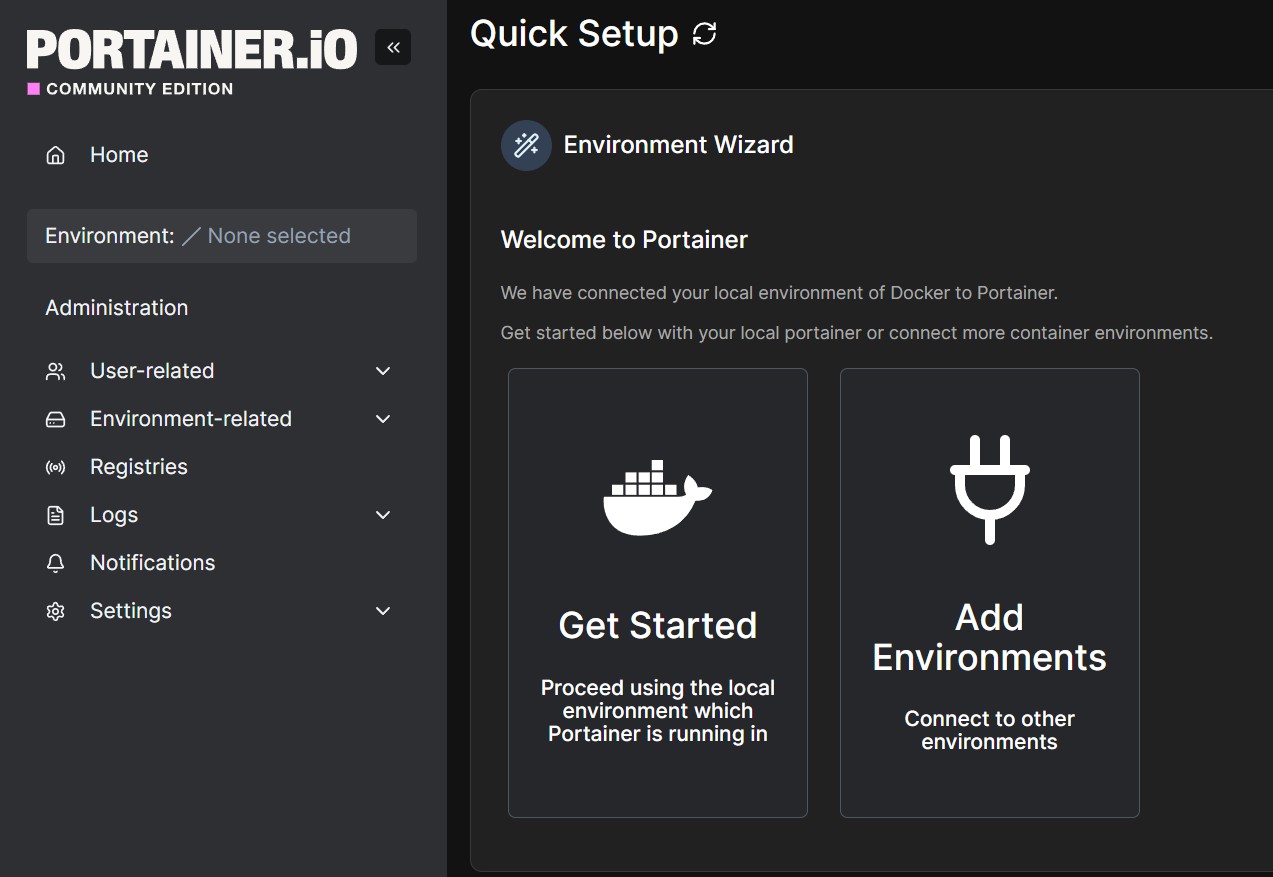Click the Environment Wizard magic wand icon

525,144
